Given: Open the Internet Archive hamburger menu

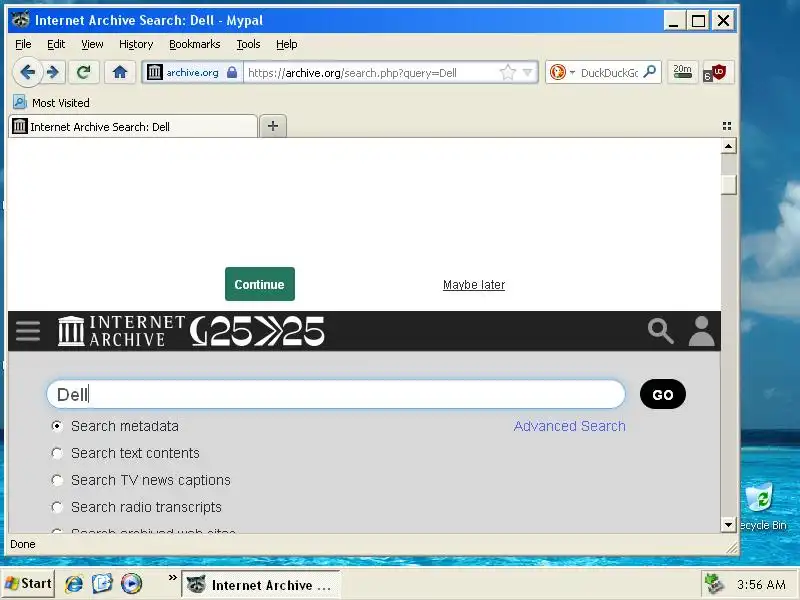Looking at the screenshot, I should pyautogui.click(x=28, y=331).
